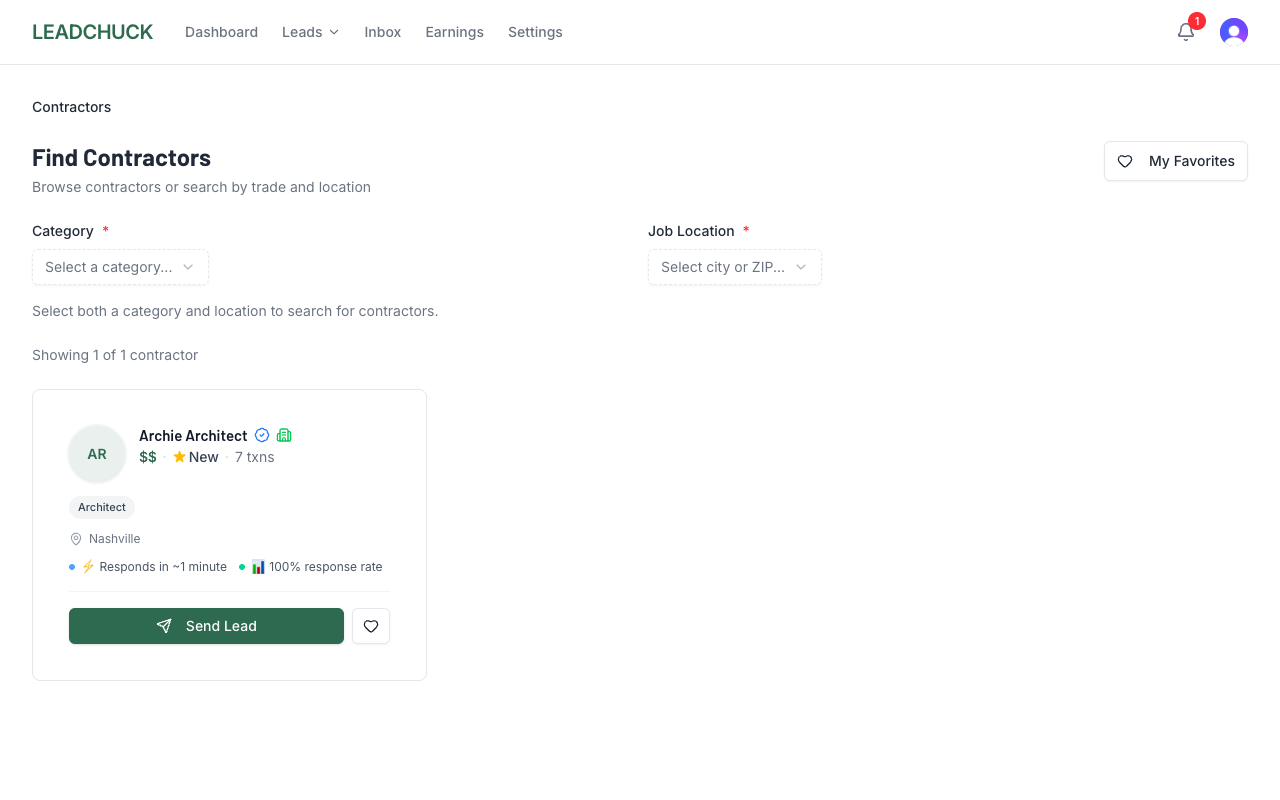
Task: Open Settings from the top navigation
Action: (x=535, y=32)
